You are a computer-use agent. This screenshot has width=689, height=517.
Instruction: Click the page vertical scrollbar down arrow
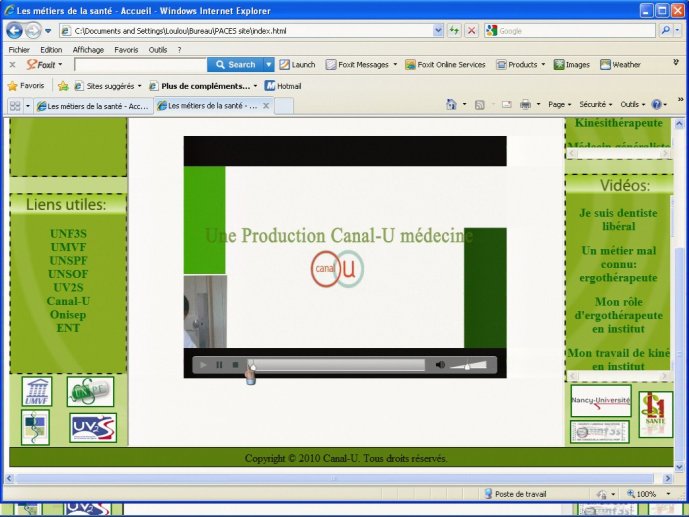click(x=679, y=467)
